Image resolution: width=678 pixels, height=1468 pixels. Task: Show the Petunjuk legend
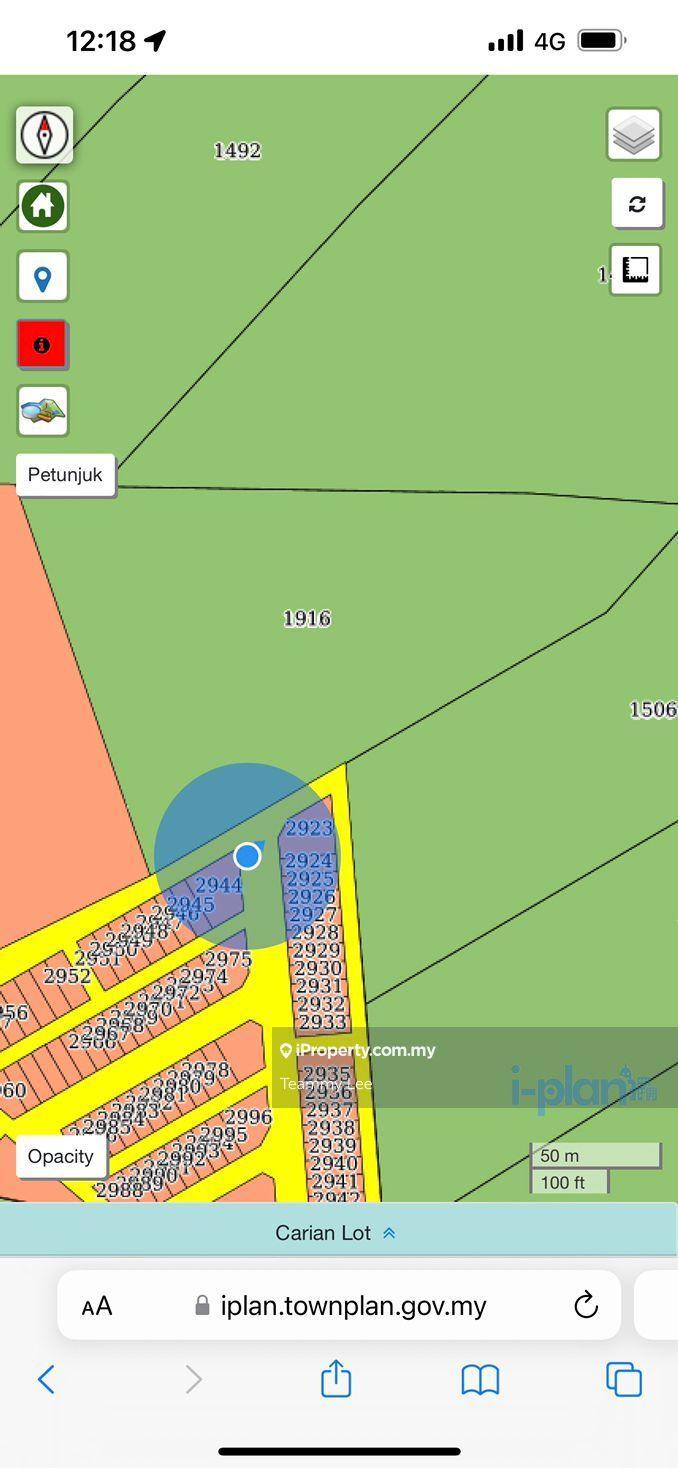pos(65,475)
